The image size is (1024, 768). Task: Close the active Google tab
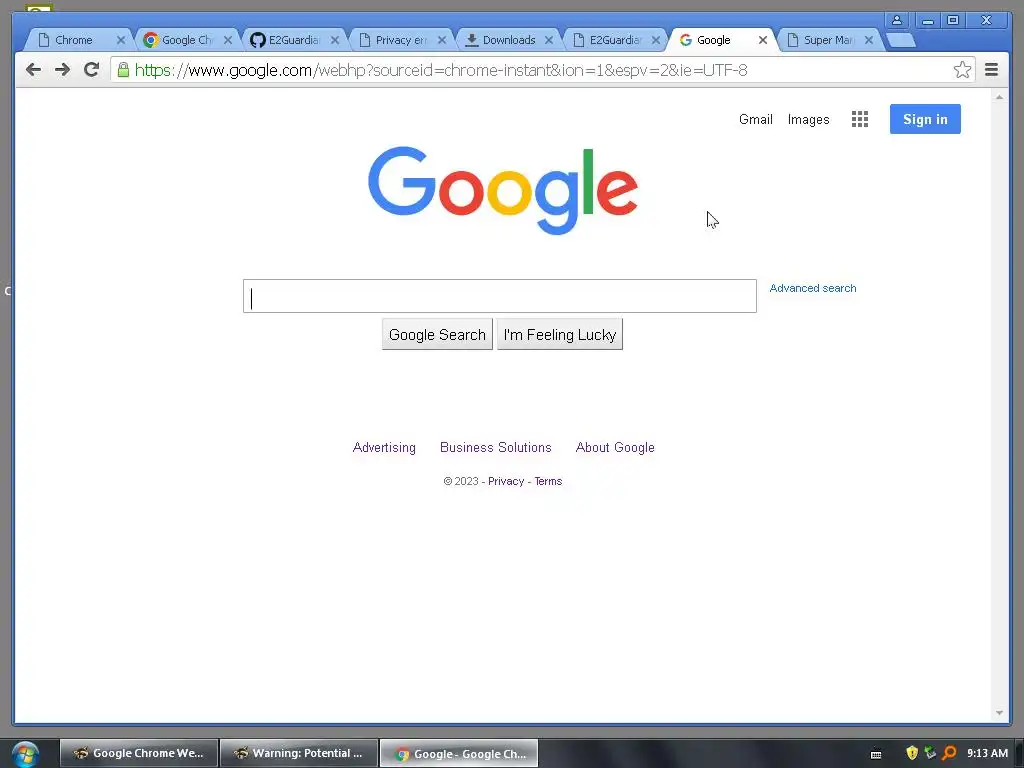click(x=763, y=40)
